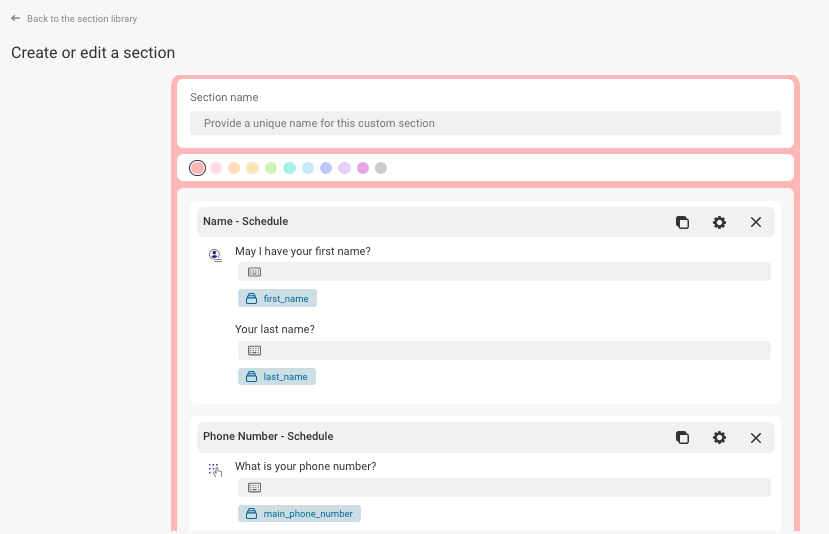This screenshot has width=829, height=534.
Task: Open settings gear for Name - Schedule
Action: click(719, 222)
